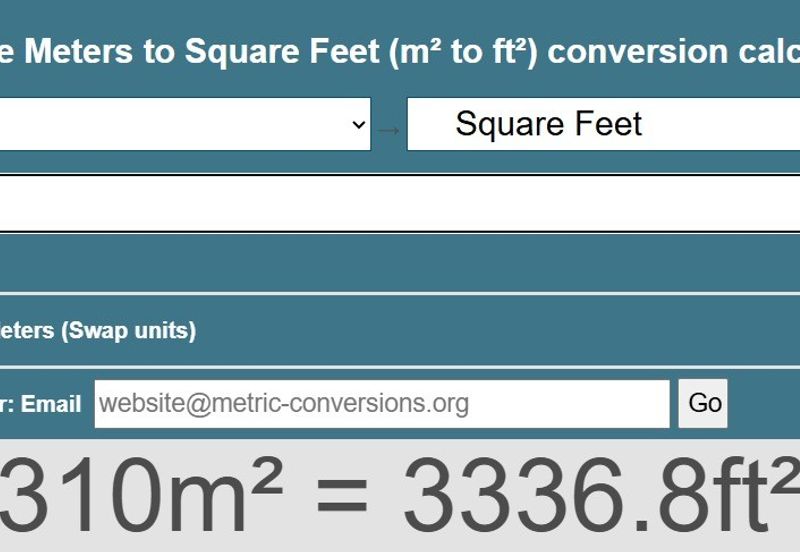Click the Swap units link
Image resolution: width=800 pixels, height=552 pixels.
[x=129, y=330]
